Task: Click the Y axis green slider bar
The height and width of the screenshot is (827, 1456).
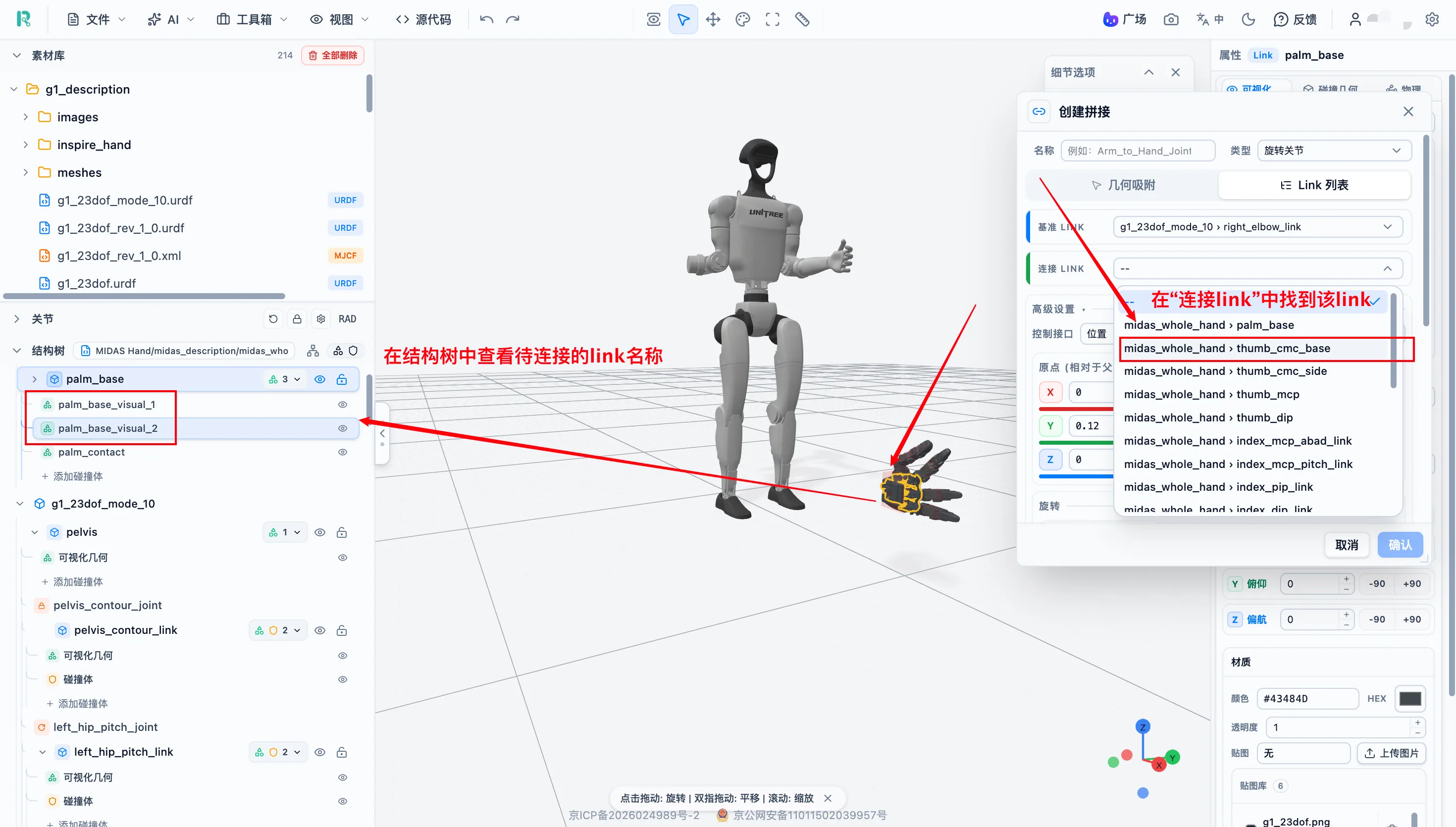Action: (x=1076, y=442)
